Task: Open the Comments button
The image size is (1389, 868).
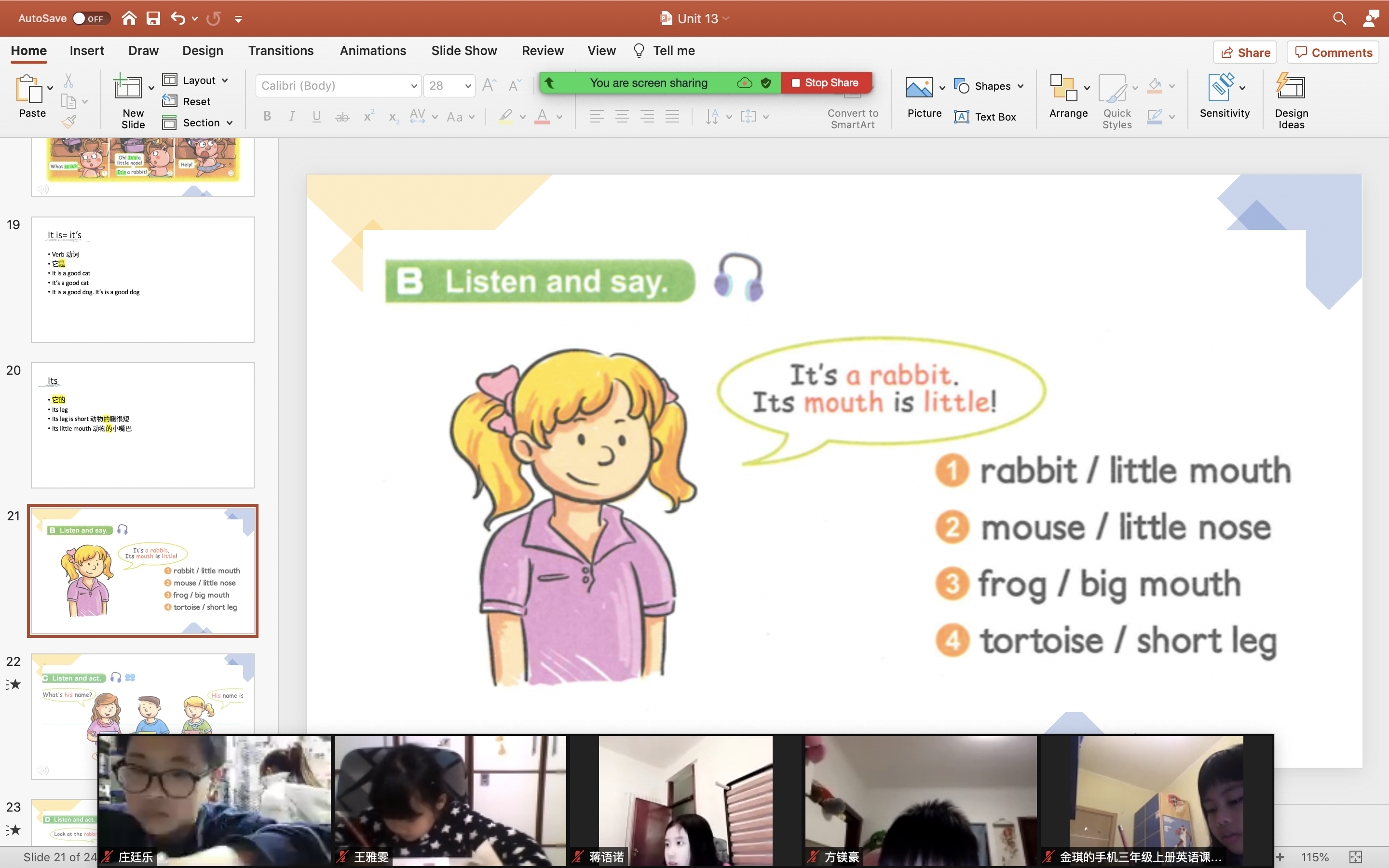Action: point(1334,52)
